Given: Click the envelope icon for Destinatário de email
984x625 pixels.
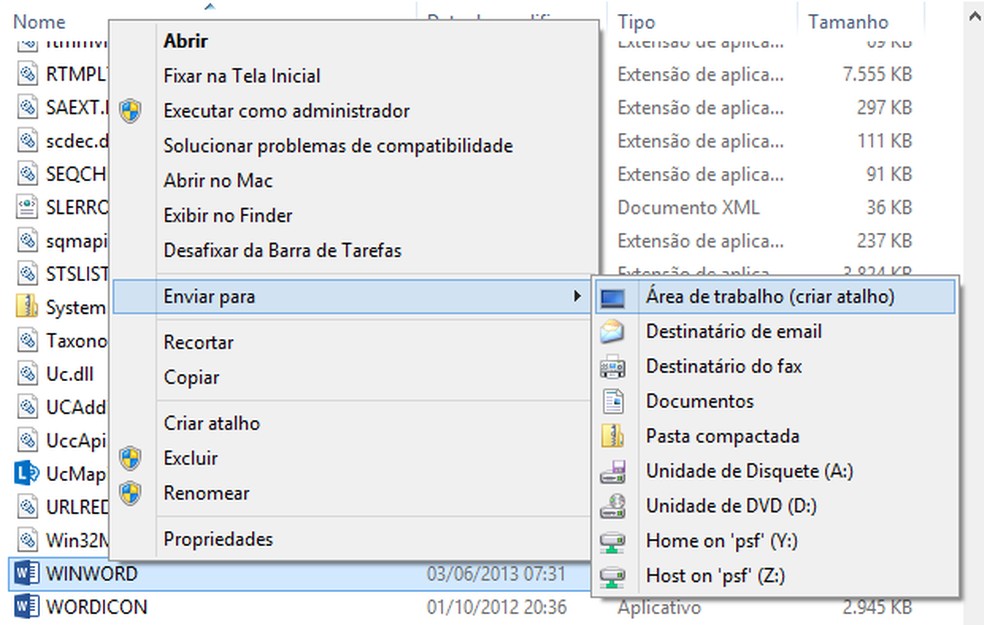Looking at the screenshot, I should tap(612, 331).
